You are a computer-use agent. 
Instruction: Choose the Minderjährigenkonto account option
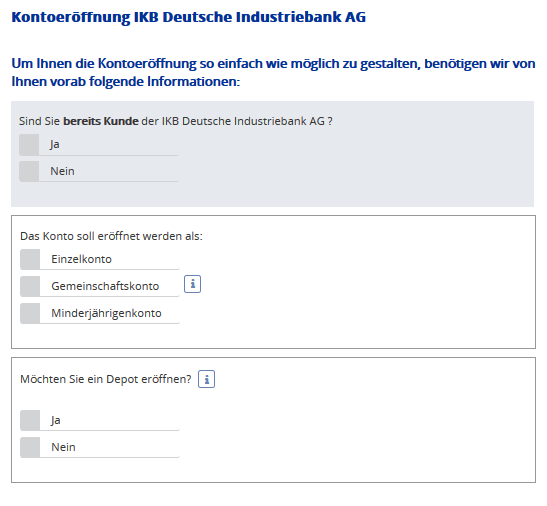tap(100, 313)
